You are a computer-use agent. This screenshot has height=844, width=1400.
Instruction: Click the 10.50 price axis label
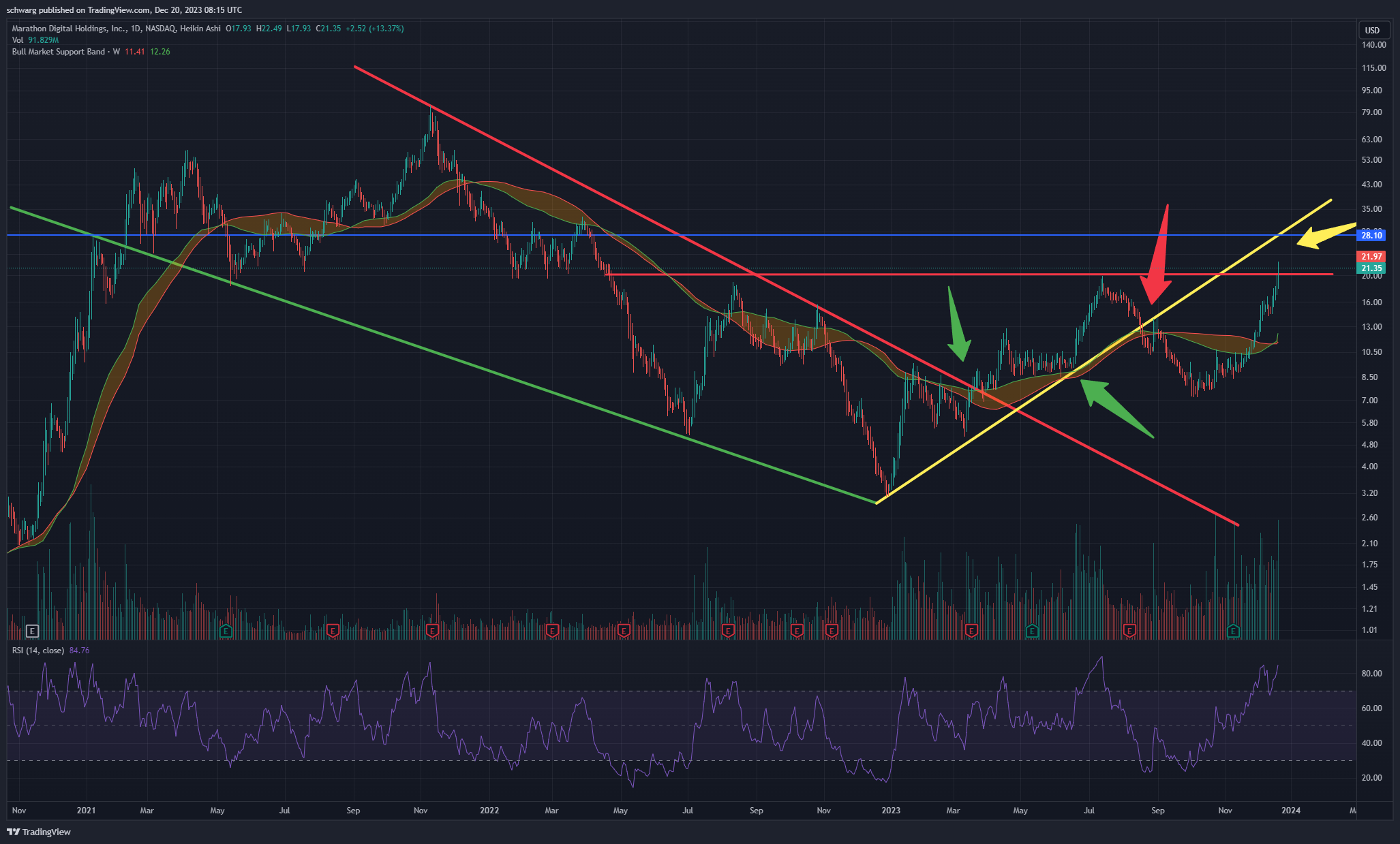coord(1372,352)
